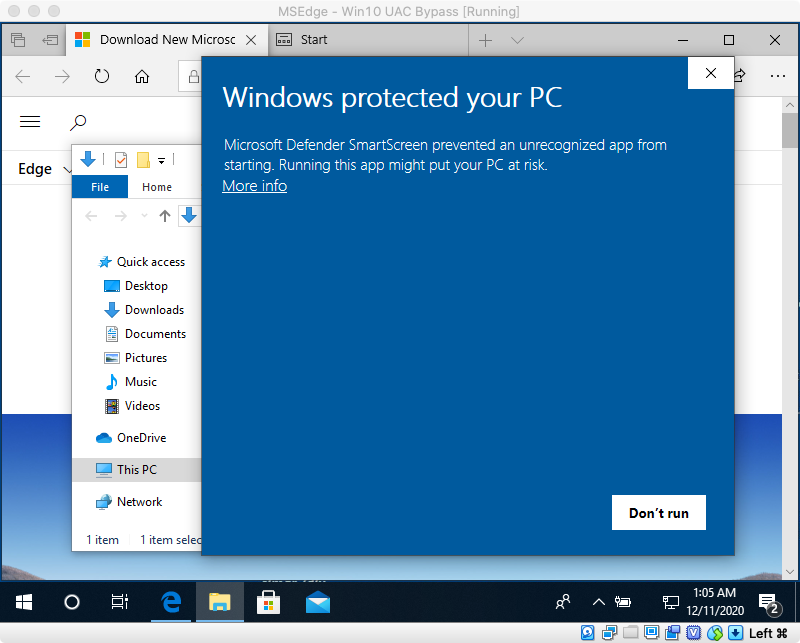
Task: Go to Edge home page icon
Action: coord(142,77)
